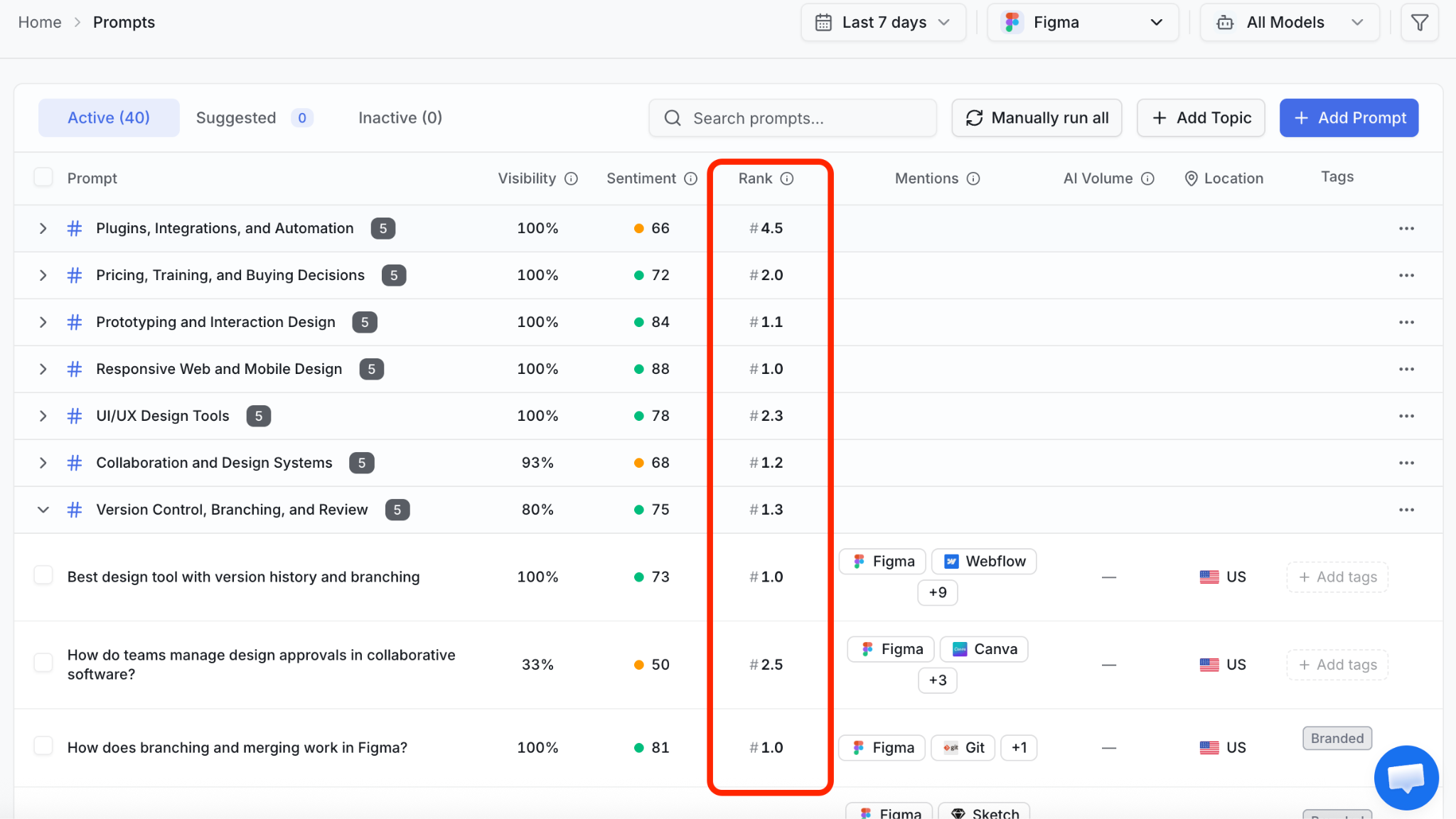
Task: Add tags to the version history prompt row
Action: tap(1337, 577)
